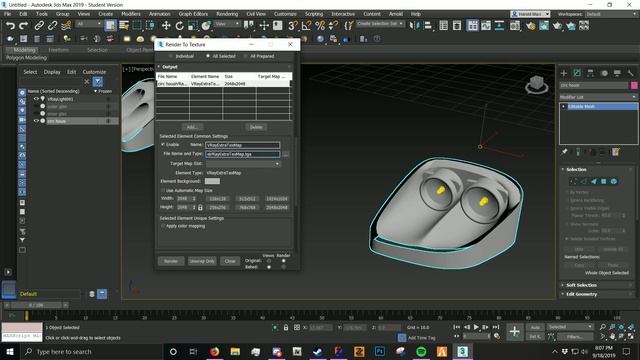The image size is (640, 360).
Task: Open the Graph Editors menu
Action: [x=193, y=14]
